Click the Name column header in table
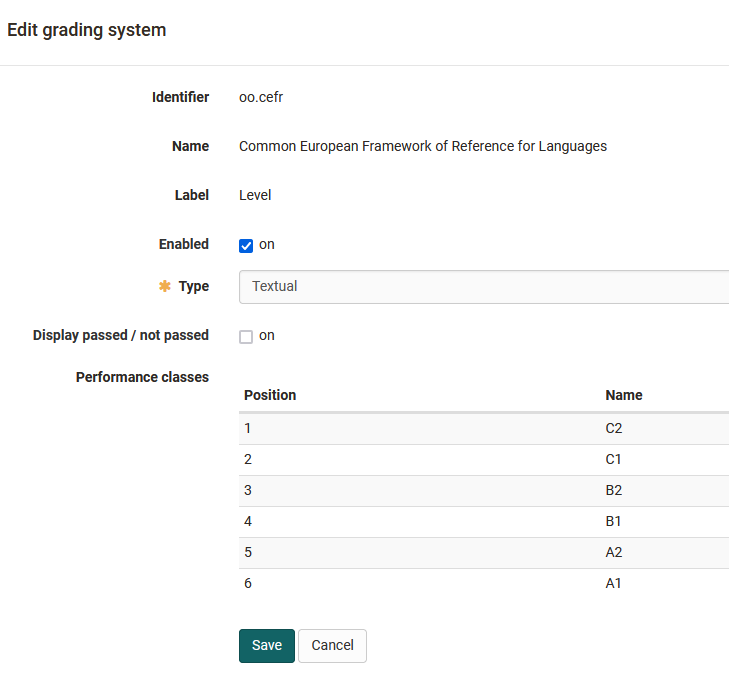729x677 pixels. tap(624, 395)
